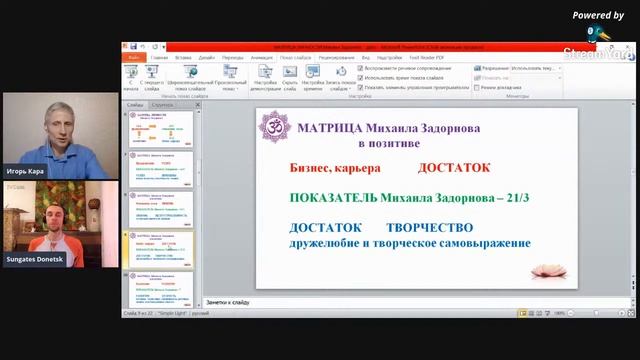
Task: Click zoom in plus button
Action: tap(621, 313)
